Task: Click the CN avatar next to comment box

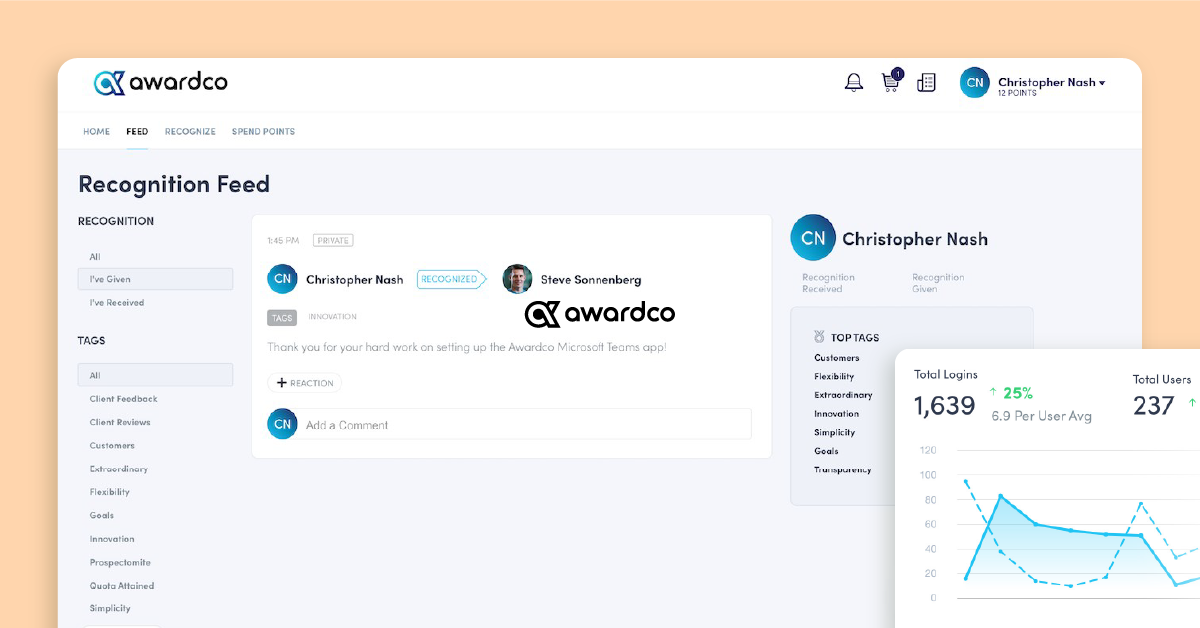Action: (x=283, y=424)
